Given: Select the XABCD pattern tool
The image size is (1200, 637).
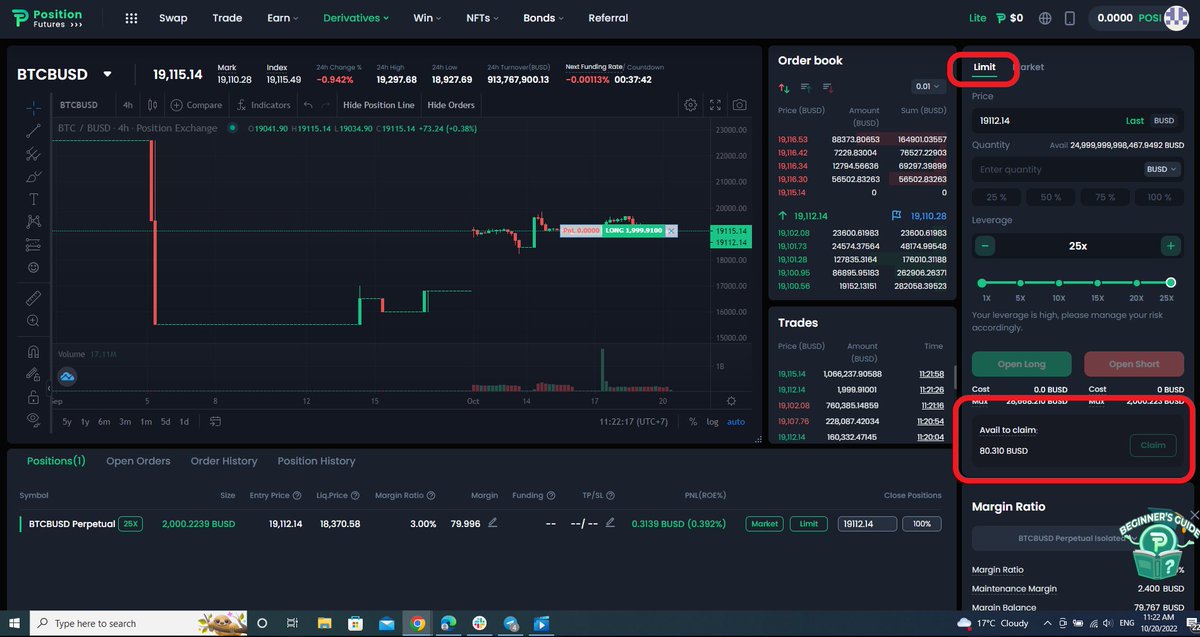Looking at the screenshot, I should [34, 221].
